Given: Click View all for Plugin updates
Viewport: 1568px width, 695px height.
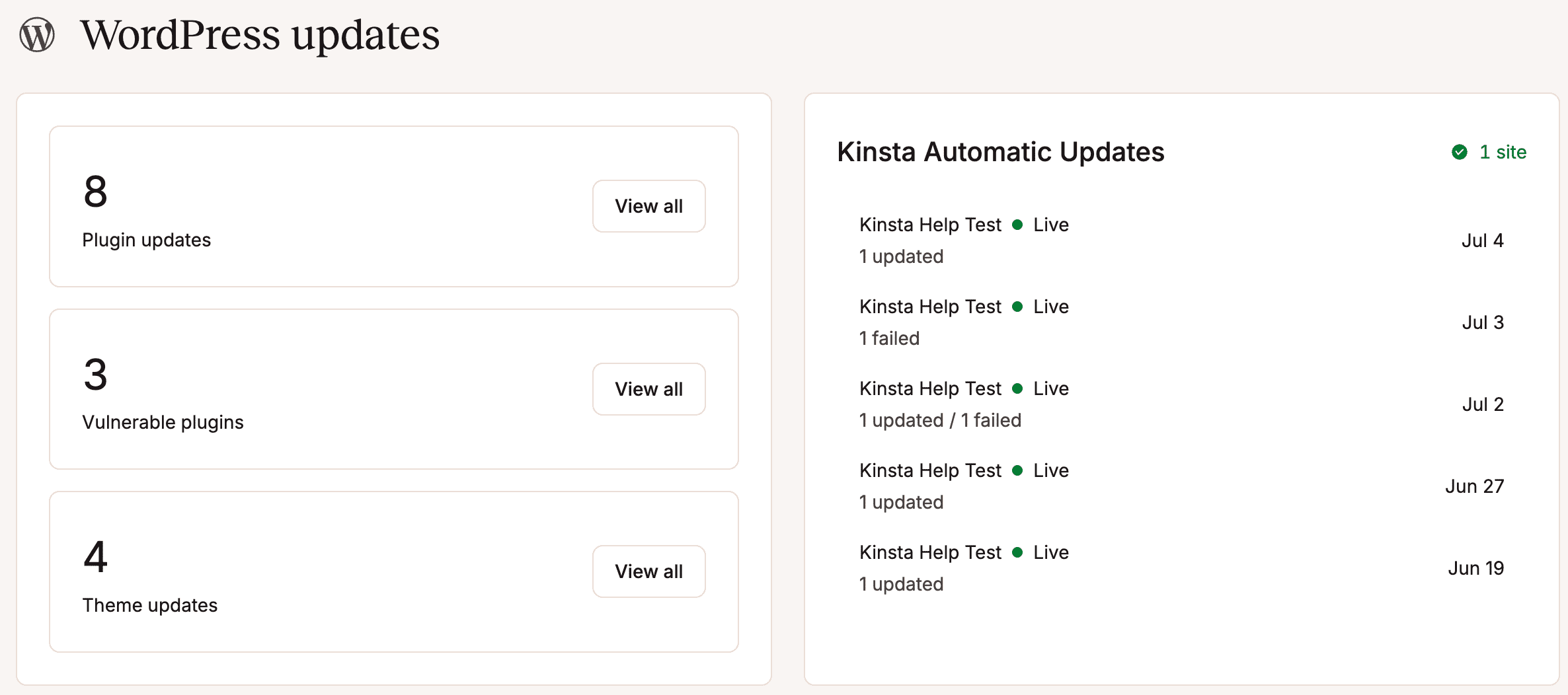Looking at the screenshot, I should click(x=648, y=205).
